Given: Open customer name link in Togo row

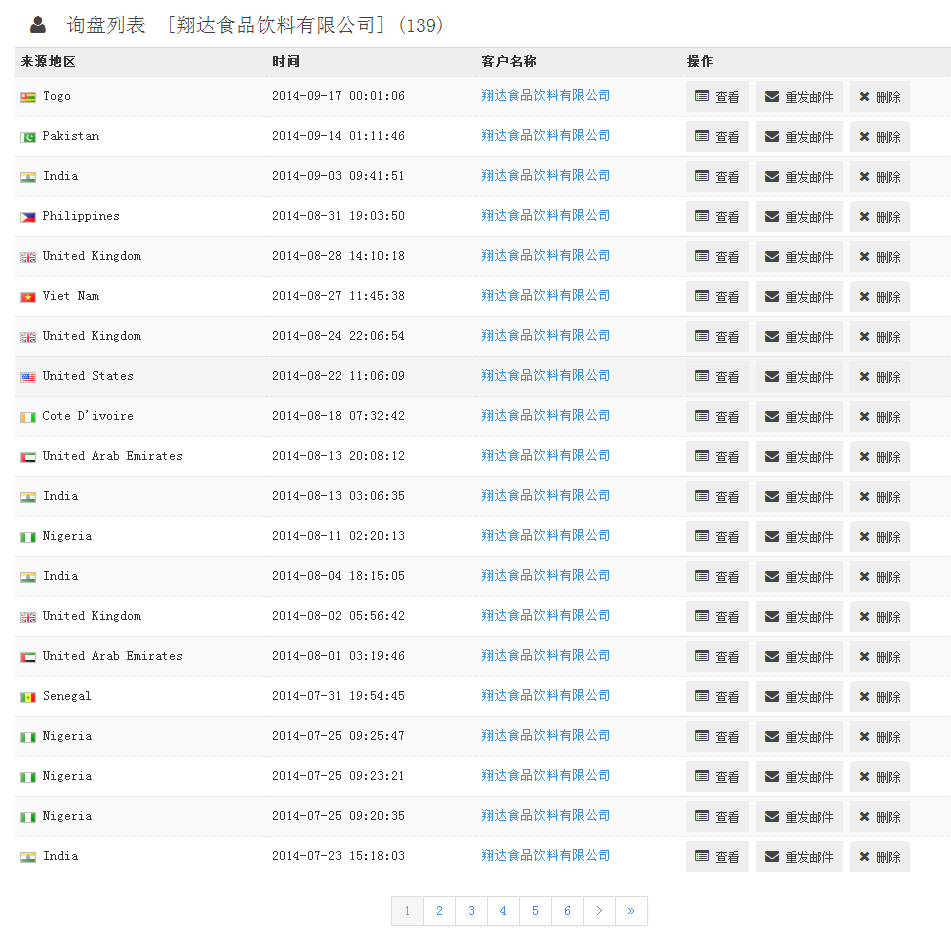Looking at the screenshot, I should coord(545,96).
